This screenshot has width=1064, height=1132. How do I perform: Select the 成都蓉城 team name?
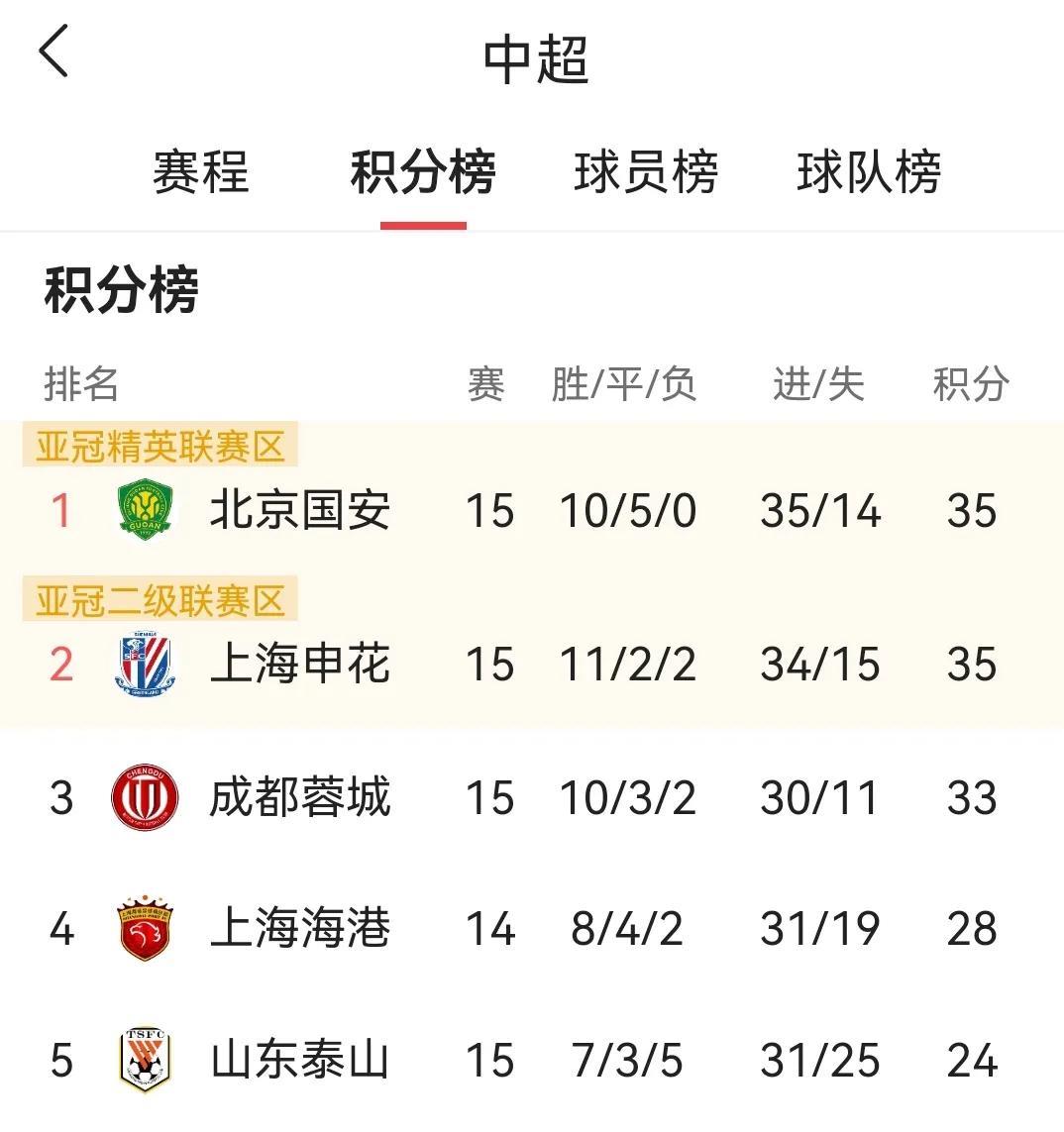[x=300, y=797]
